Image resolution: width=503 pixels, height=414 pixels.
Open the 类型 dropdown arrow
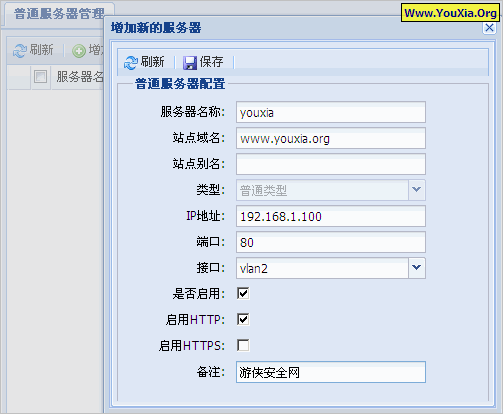[416, 190]
